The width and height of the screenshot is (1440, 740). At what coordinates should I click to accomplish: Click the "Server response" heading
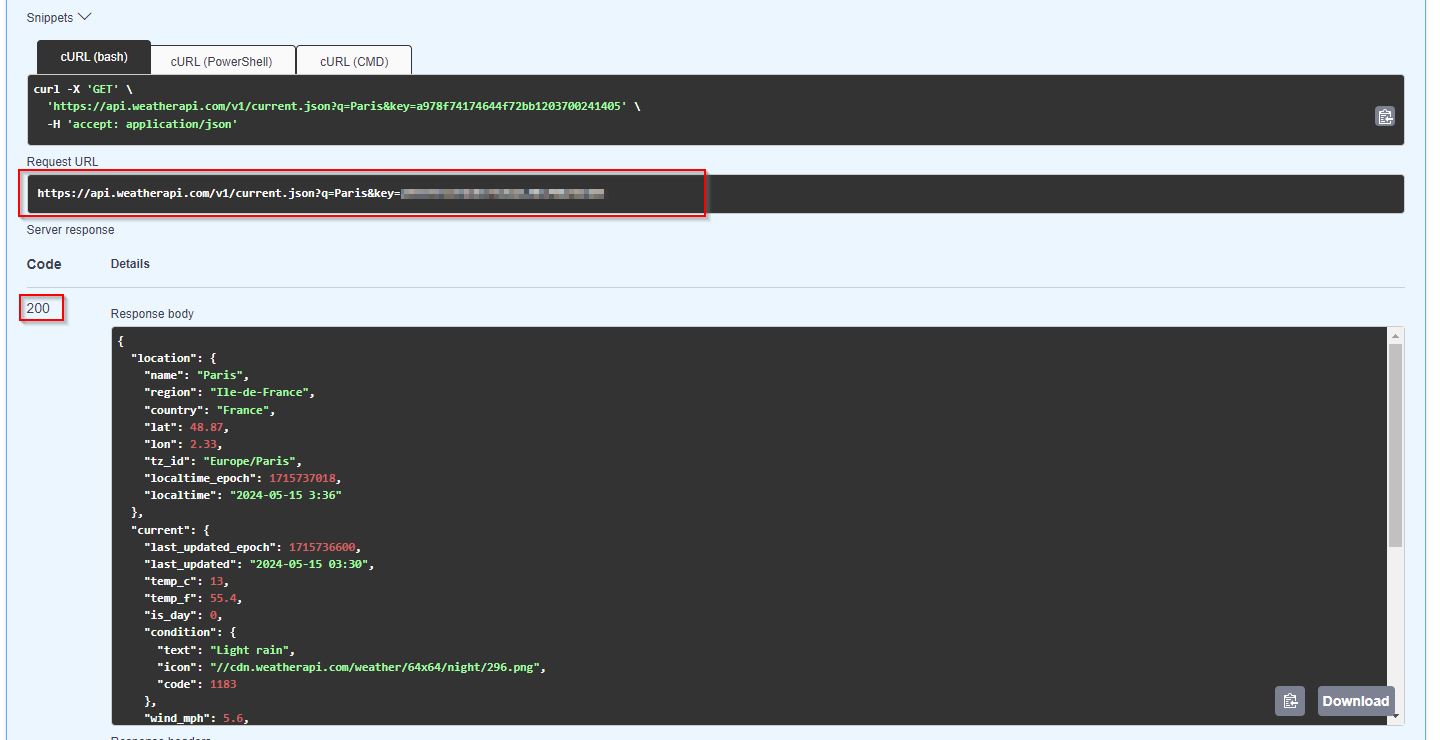coord(70,230)
